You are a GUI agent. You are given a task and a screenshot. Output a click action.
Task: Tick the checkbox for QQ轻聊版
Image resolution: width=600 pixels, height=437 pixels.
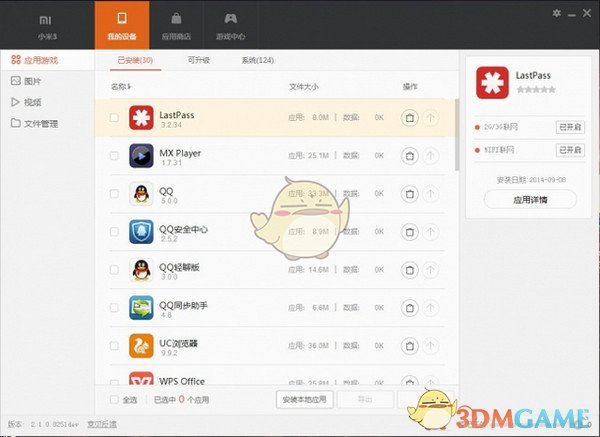click(114, 270)
